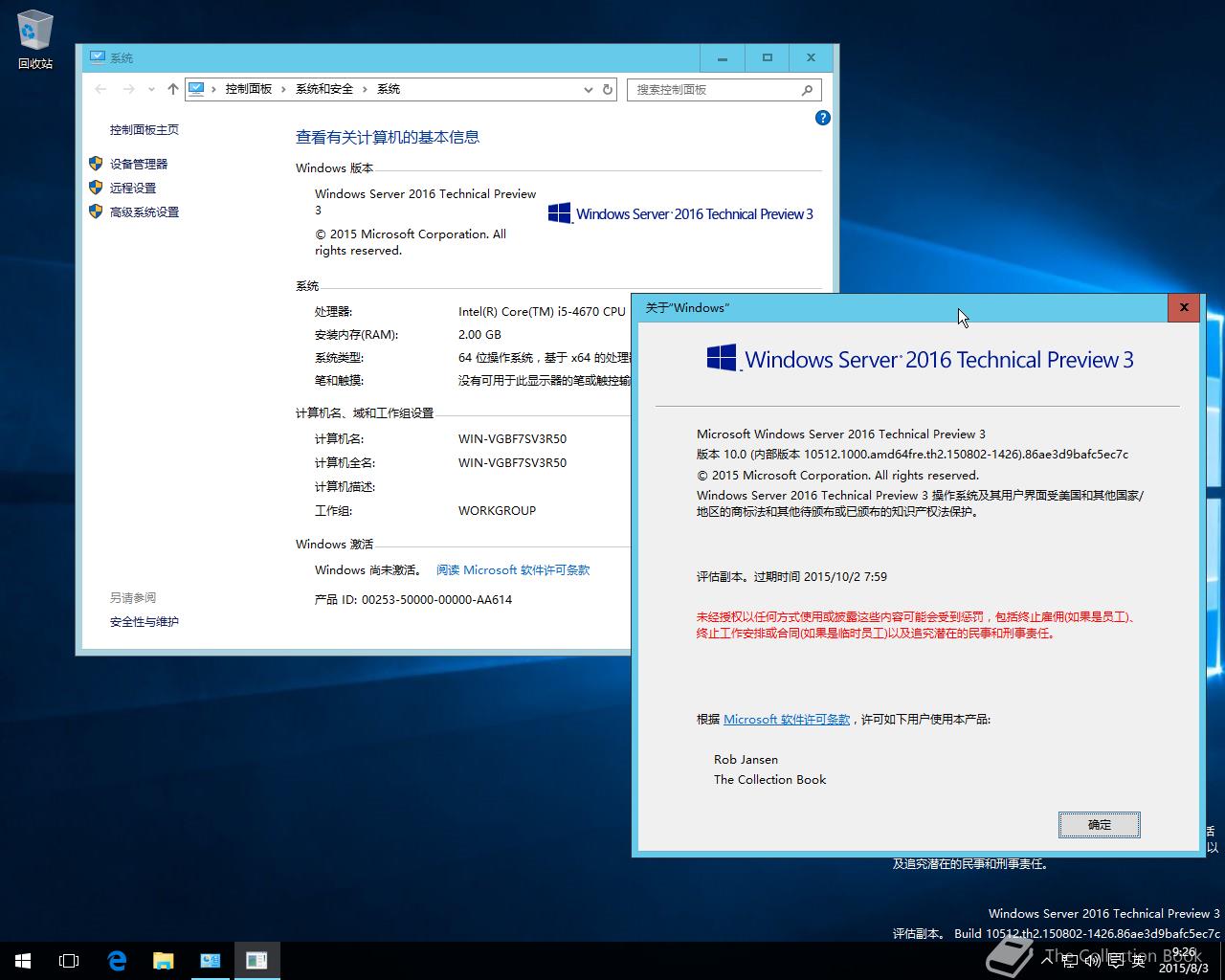Navigate to 控制面板 breadcrumb

[249, 89]
